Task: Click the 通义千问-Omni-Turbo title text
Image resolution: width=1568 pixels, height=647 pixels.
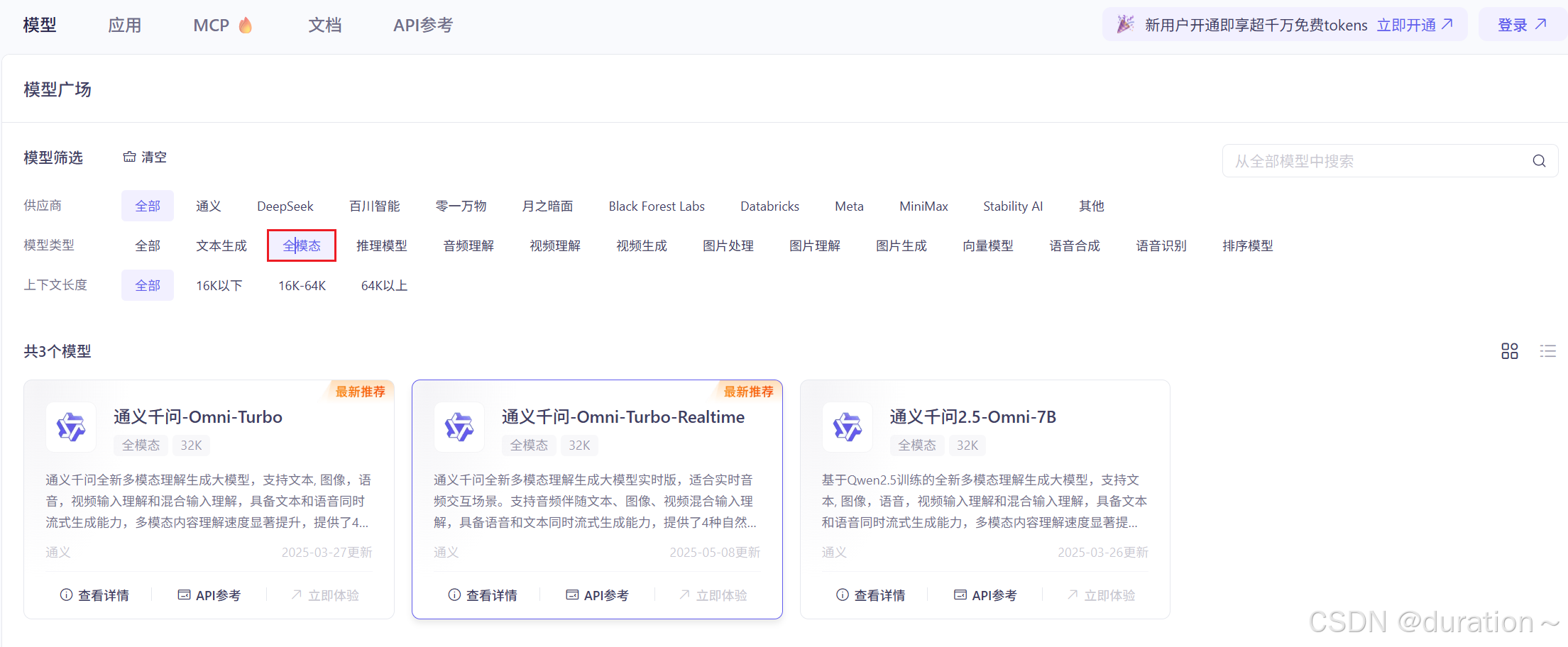Action: (x=198, y=417)
